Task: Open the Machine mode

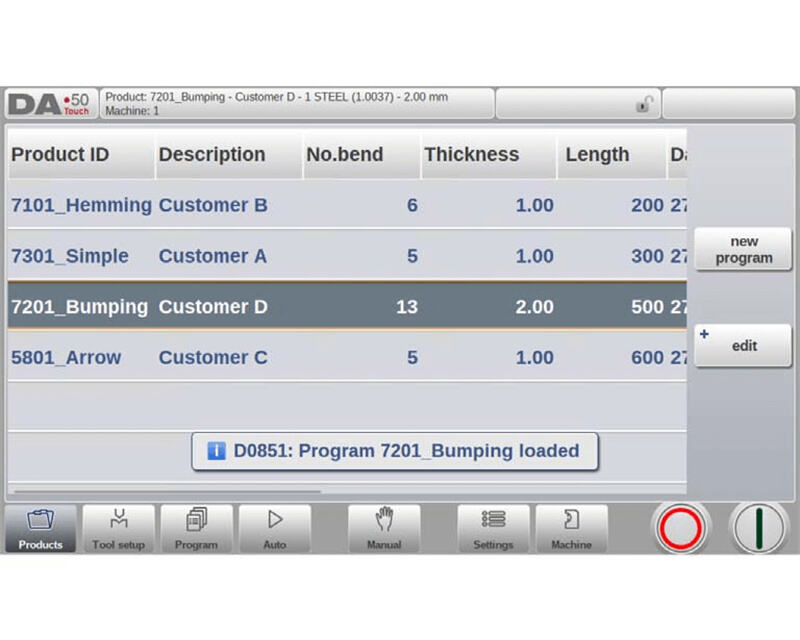Action: (571, 529)
